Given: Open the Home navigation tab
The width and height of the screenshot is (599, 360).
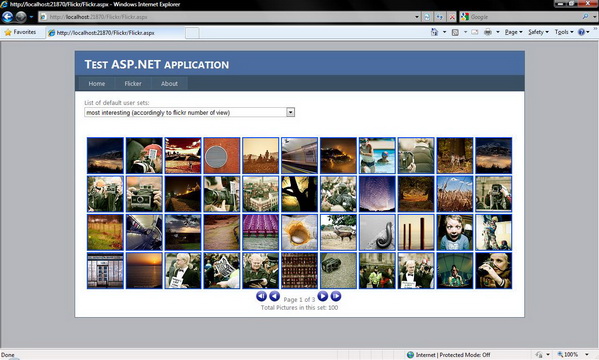Looking at the screenshot, I should click(97, 83).
